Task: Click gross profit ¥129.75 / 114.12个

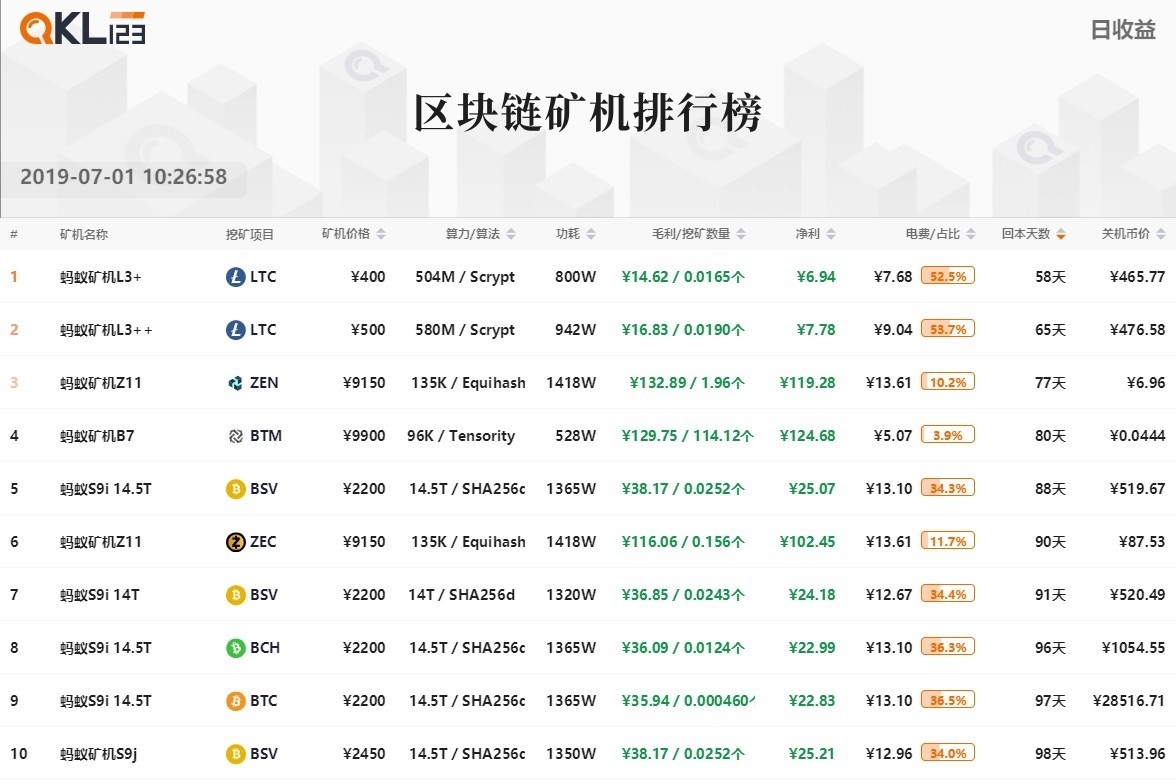Action: (688, 436)
